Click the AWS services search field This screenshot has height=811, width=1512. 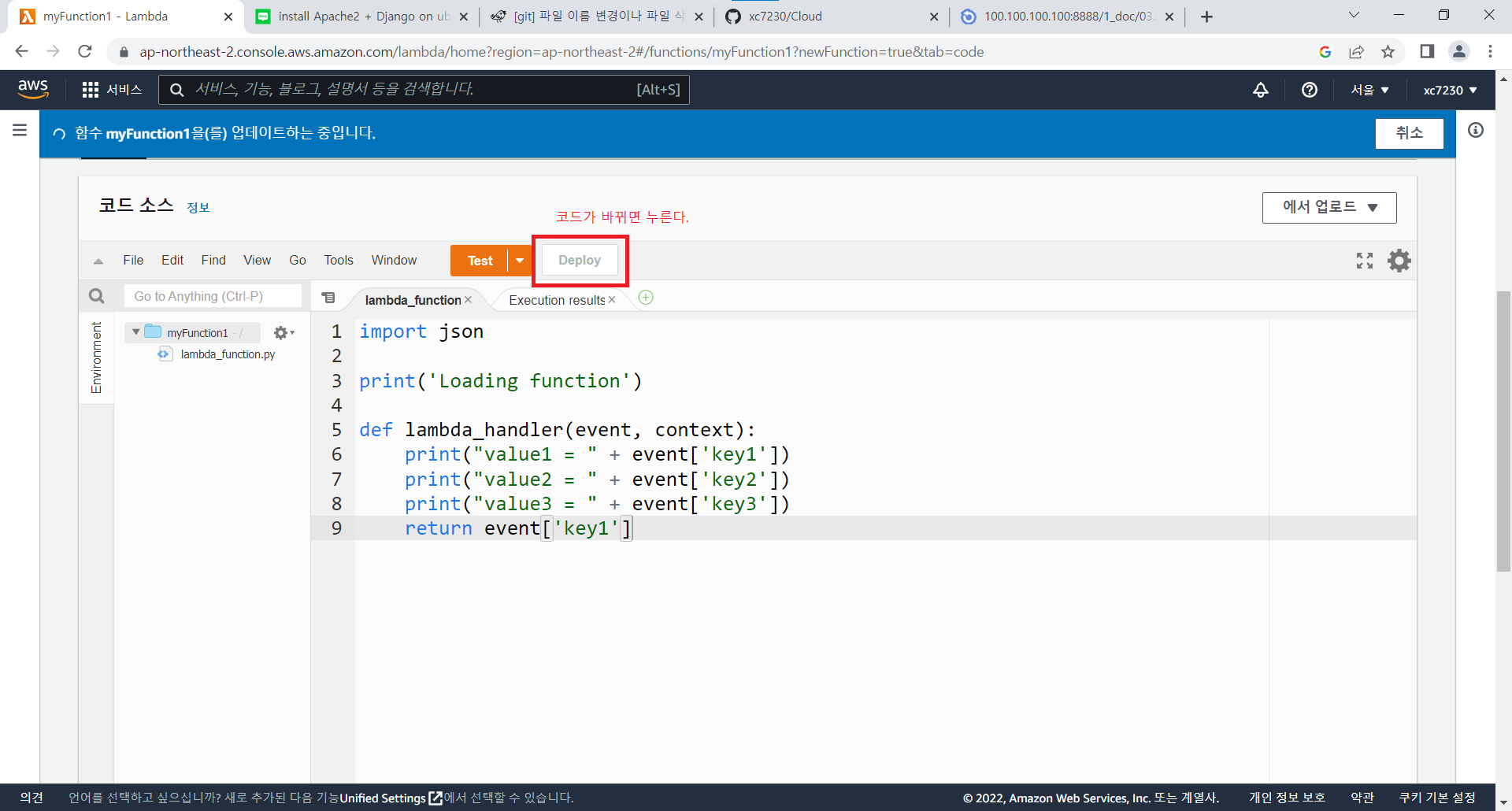(424, 90)
